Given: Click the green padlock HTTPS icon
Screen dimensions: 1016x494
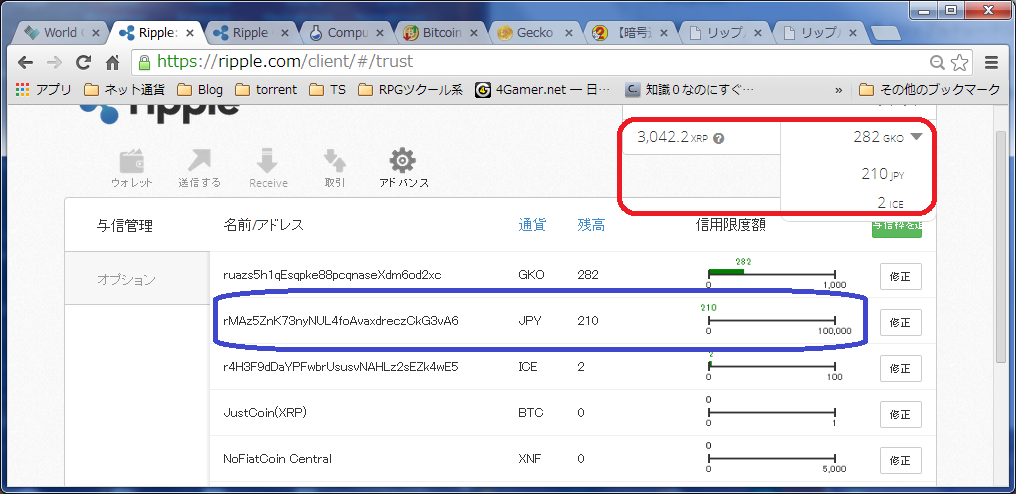Looking at the screenshot, I should point(144,62).
